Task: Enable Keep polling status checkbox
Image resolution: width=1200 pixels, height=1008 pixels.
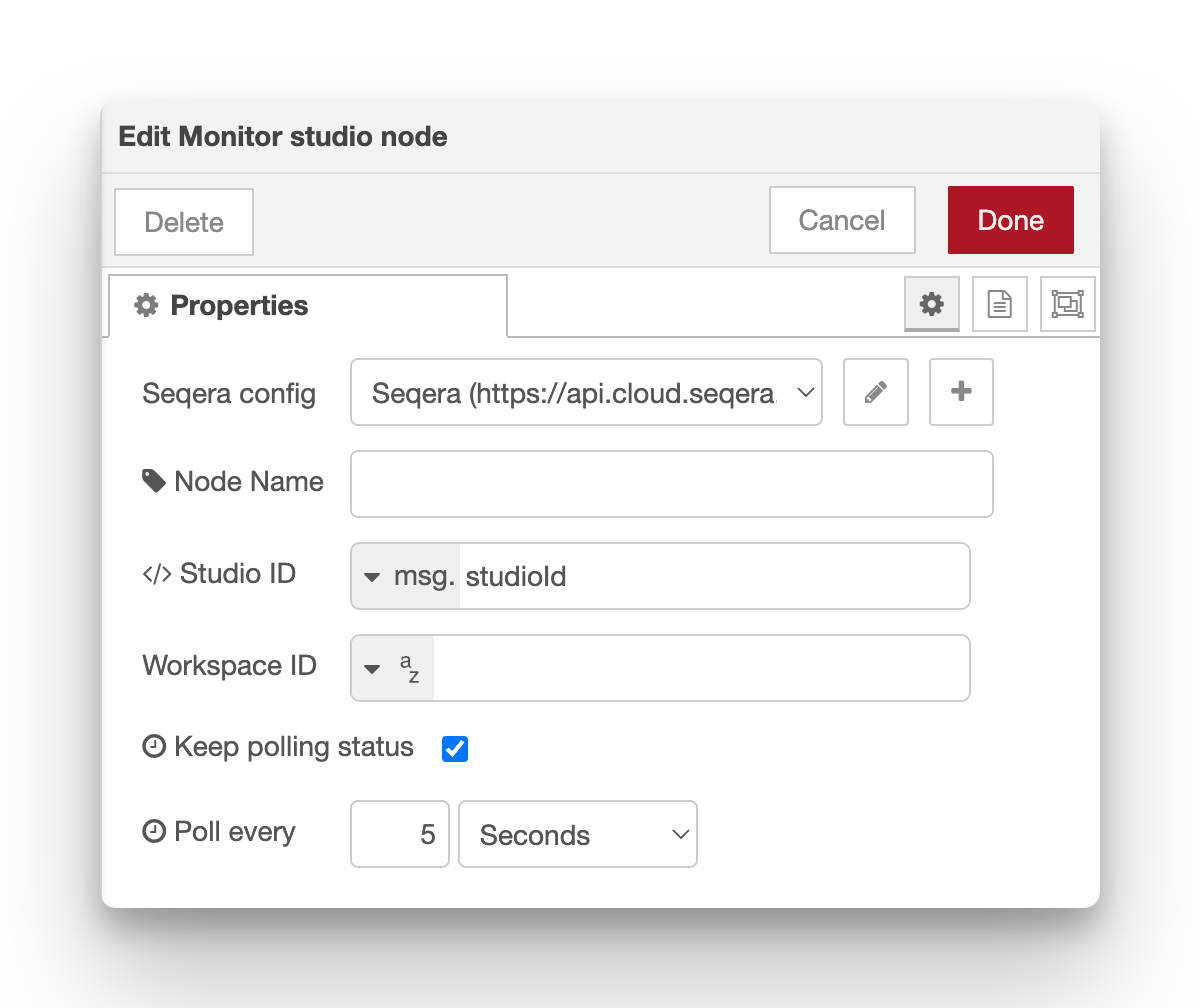Action: 455,748
